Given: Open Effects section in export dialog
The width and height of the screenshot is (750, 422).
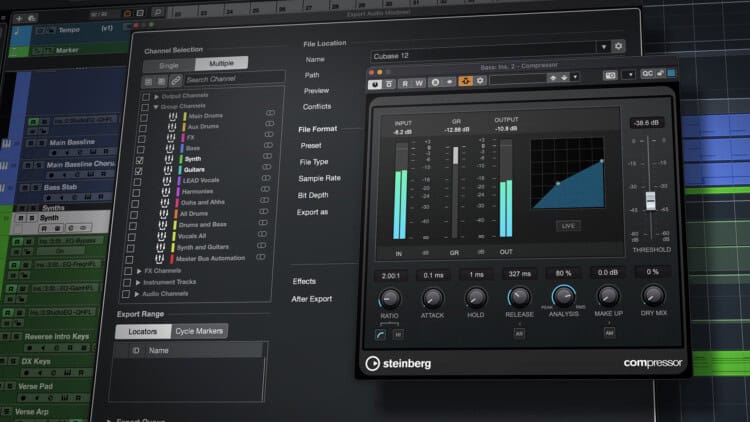Looking at the screenshot, I should [304, 281].
